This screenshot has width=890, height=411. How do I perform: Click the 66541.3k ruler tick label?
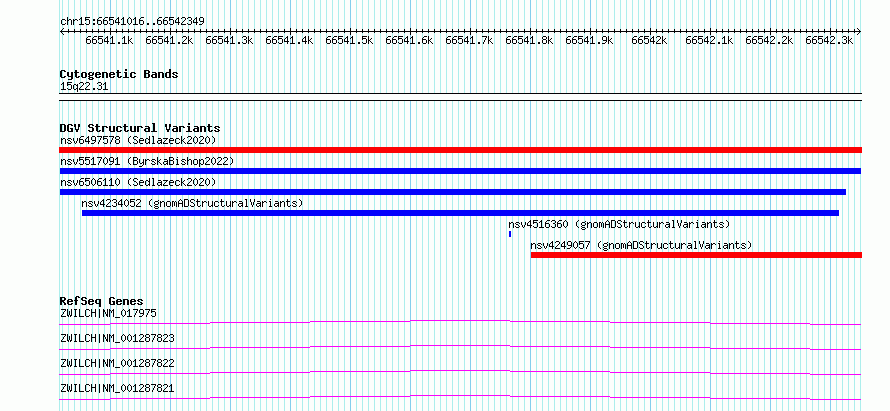229,41
